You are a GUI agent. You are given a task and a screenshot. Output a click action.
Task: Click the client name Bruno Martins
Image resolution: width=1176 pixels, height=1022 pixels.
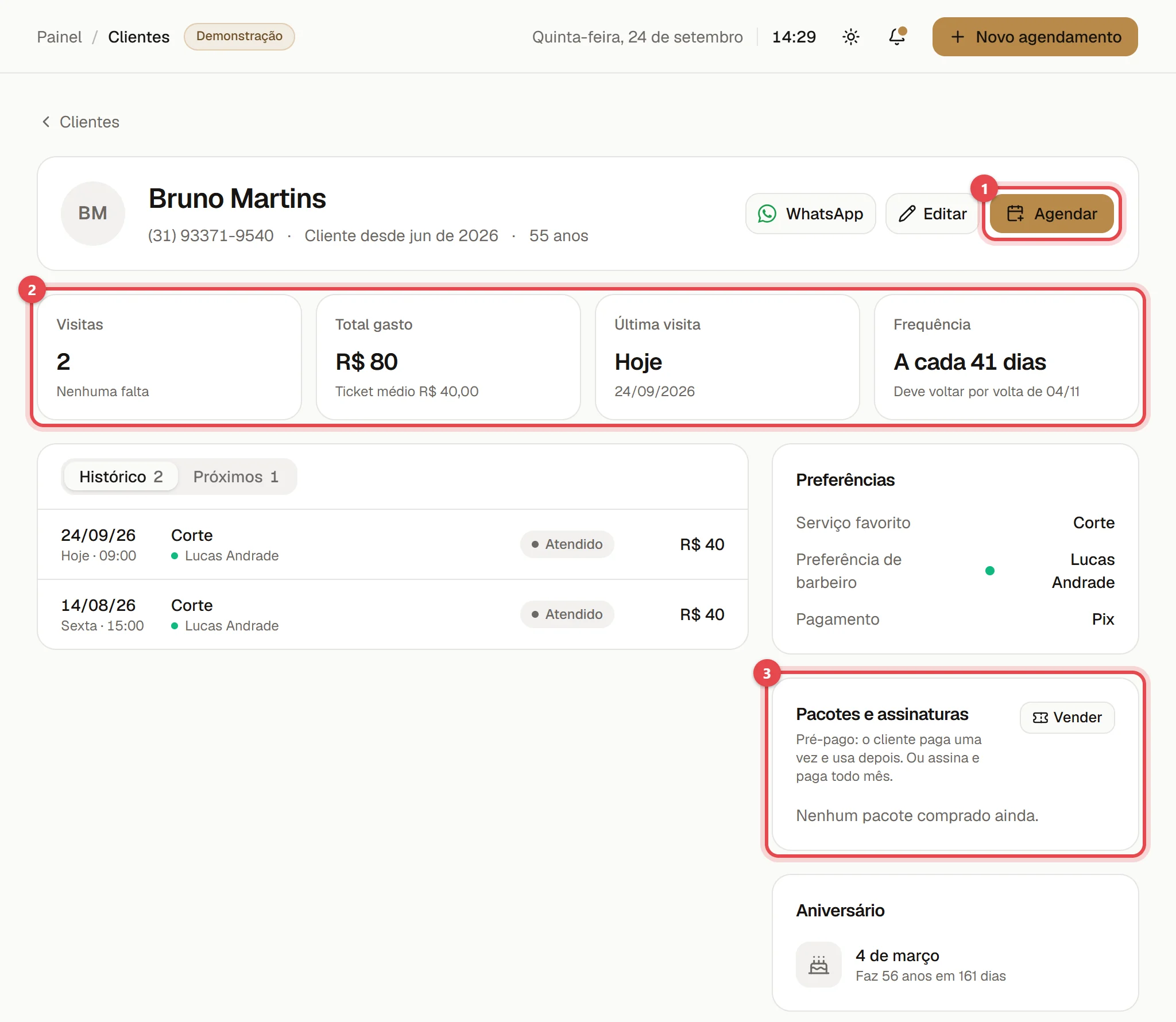[x=237, y=199]
